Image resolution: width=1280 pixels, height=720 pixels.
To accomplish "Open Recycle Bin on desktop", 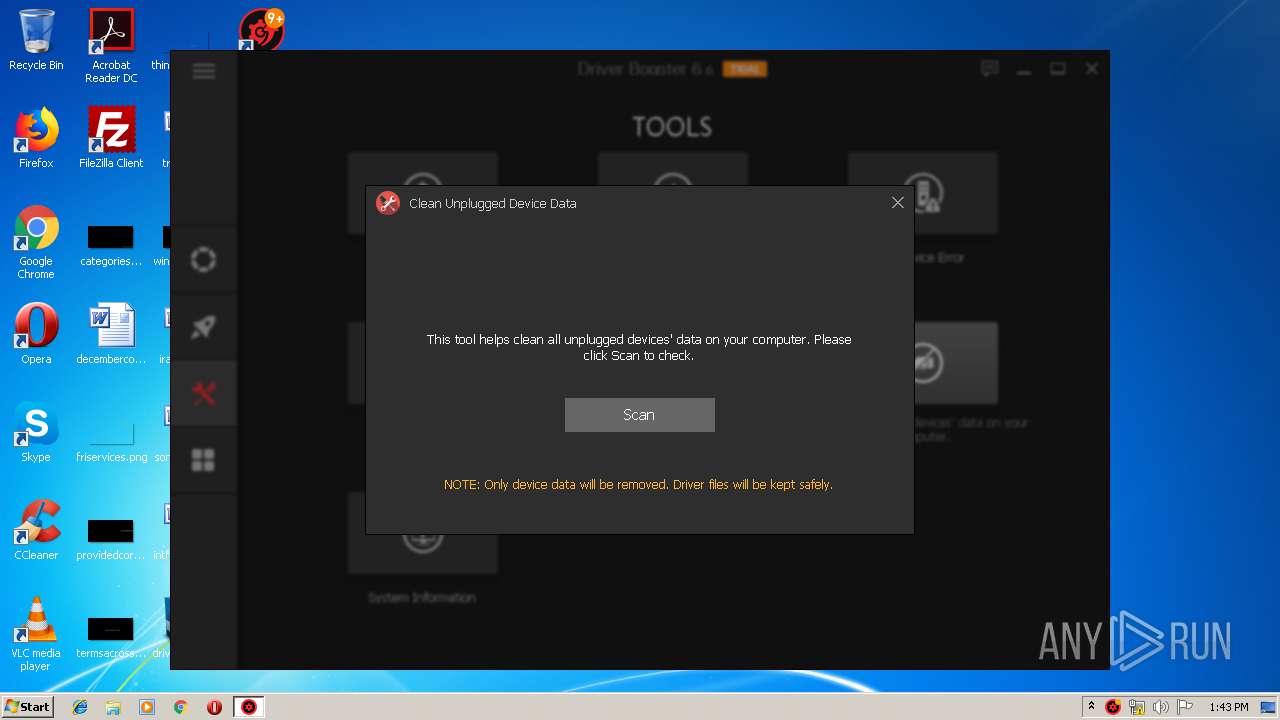I will tap(36, 41).
